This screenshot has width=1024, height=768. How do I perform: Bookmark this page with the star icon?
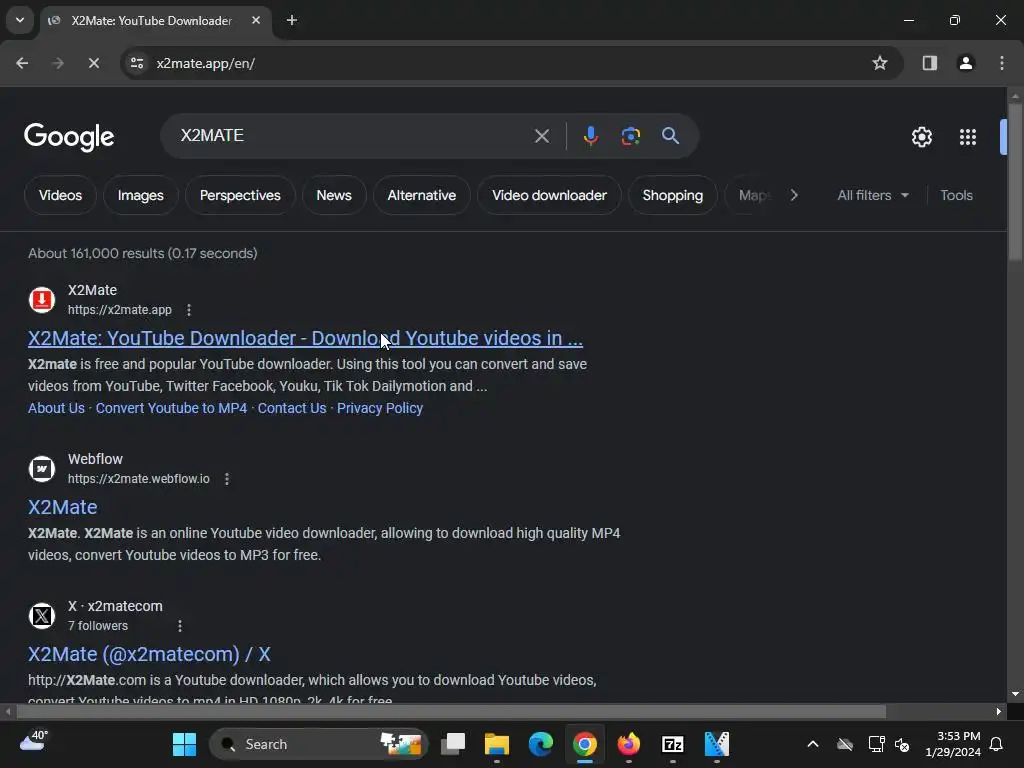point(880,63)
